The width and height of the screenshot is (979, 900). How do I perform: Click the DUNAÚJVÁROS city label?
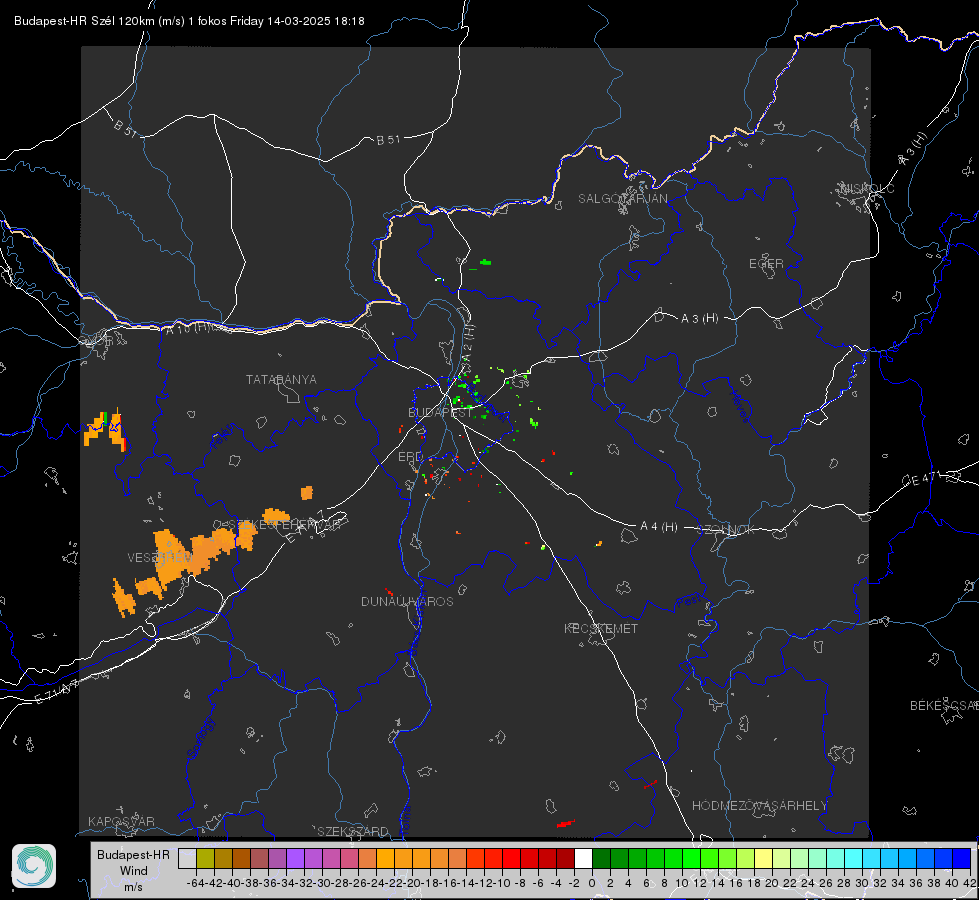[x=407, y=601]
